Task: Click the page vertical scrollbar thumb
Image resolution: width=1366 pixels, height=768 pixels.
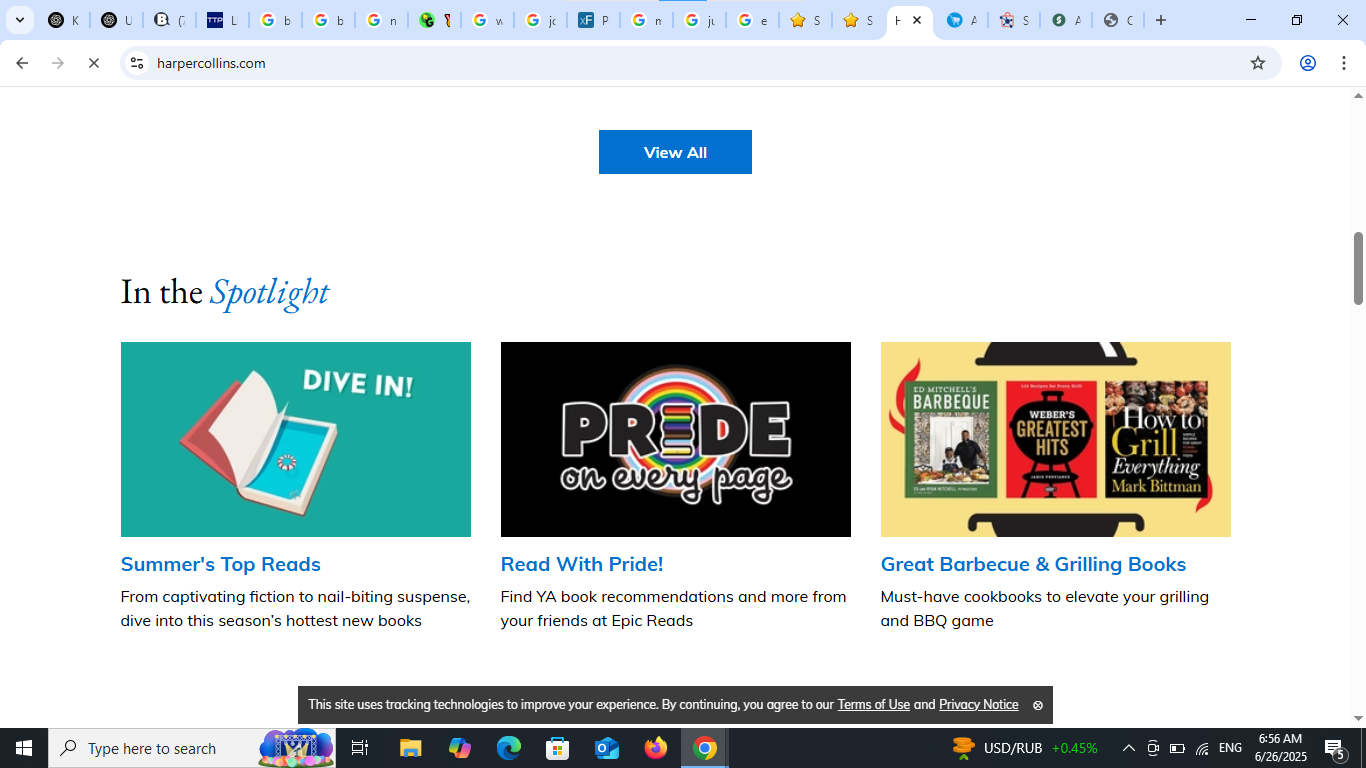Action: click(x=1358, y=268)
